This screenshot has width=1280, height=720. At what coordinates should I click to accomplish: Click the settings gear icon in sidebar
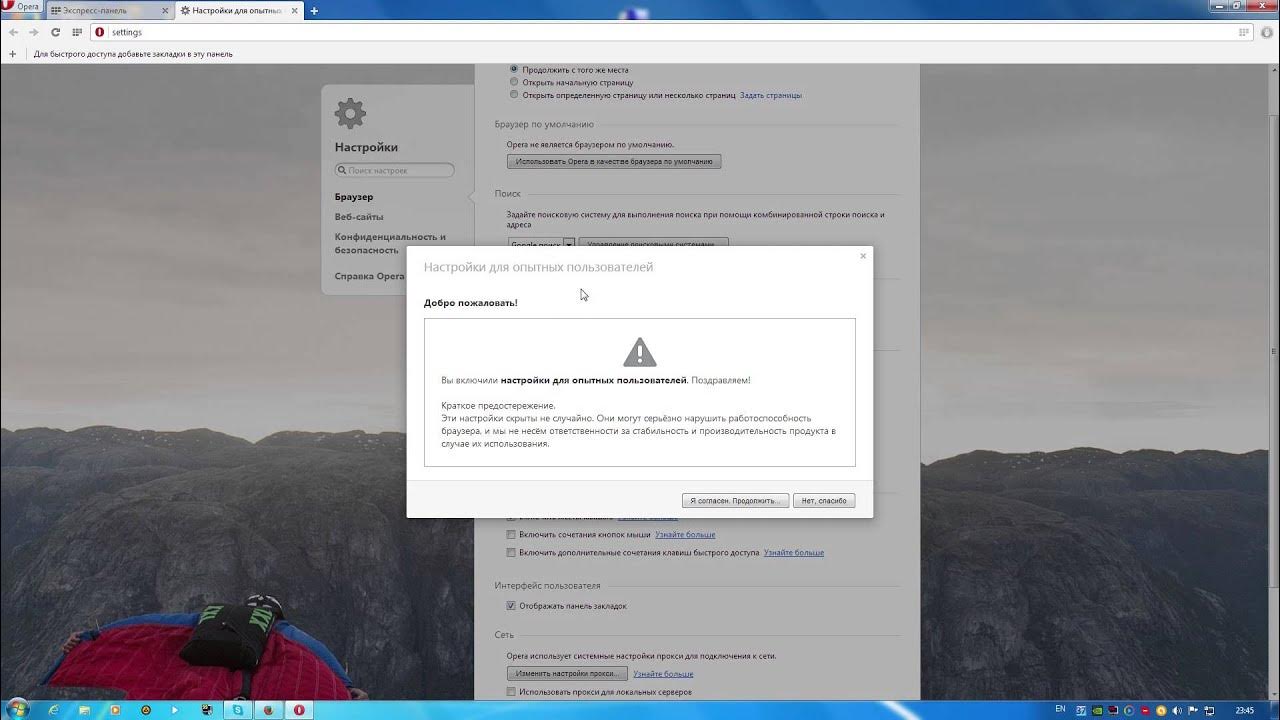coord(350,113)
